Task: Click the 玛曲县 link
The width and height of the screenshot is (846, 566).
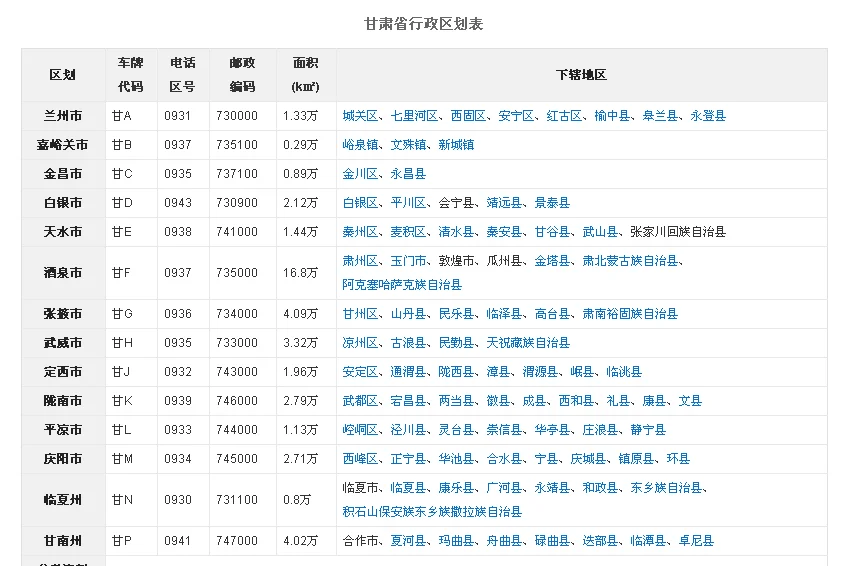Action: point(456,542)
